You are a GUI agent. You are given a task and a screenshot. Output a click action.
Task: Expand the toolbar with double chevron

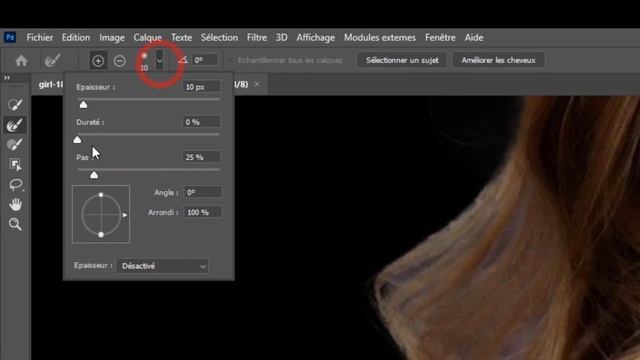7,78
